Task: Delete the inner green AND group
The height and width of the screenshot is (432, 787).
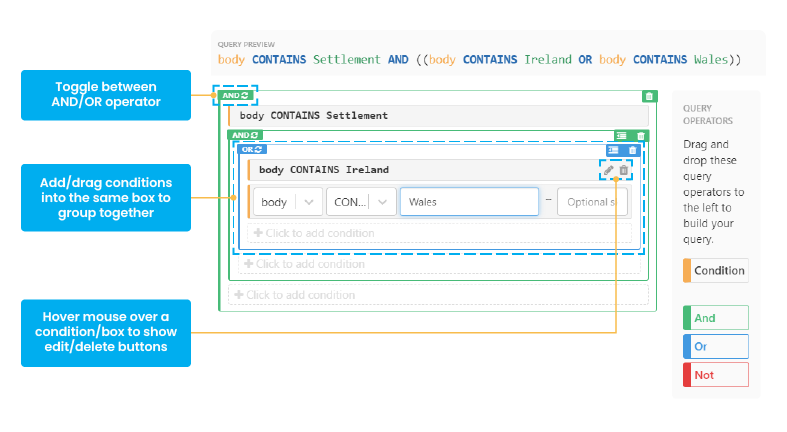Action: click(x=641, y=135)
